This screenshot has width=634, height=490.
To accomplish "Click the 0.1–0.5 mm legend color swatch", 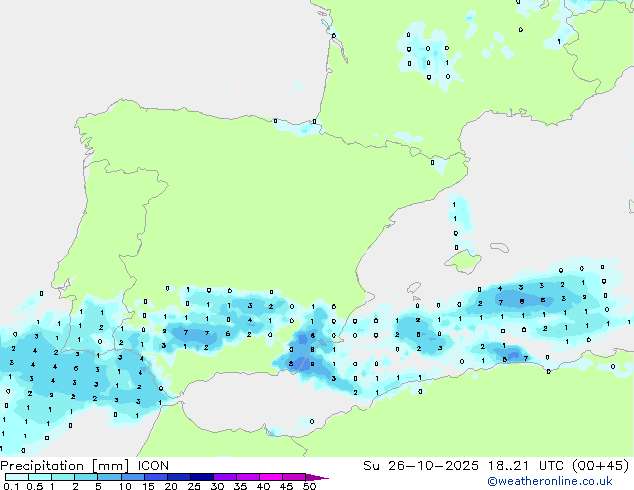I will [17, 477].
